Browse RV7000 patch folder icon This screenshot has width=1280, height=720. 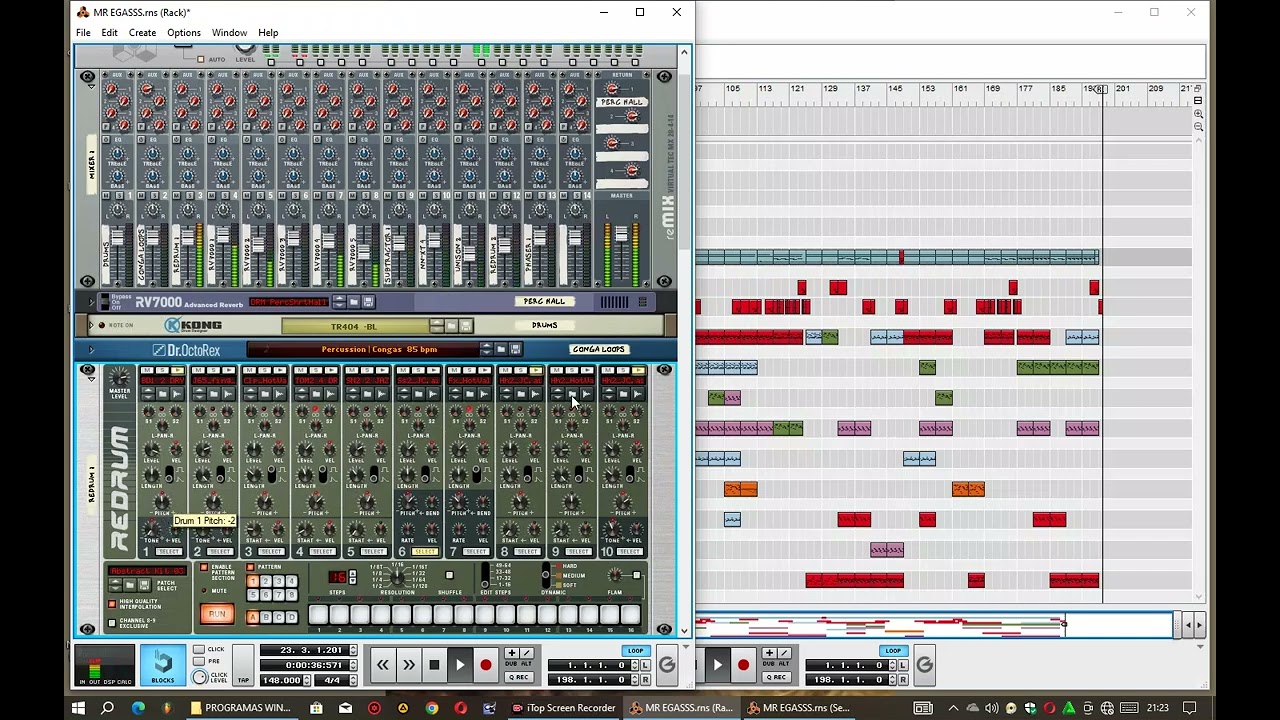click(x=354, y=302)
